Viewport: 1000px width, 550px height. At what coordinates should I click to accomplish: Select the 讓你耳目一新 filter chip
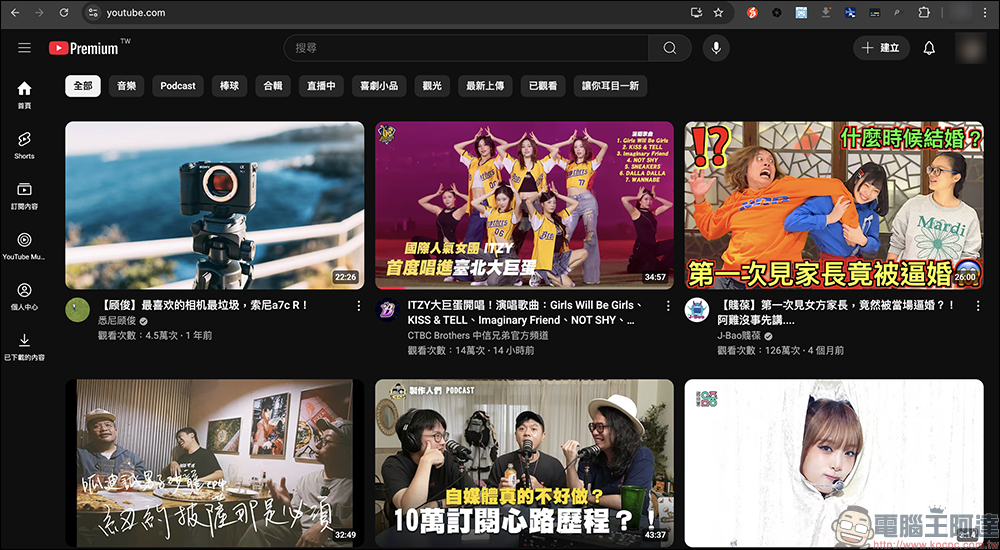(x=610, y=86)
